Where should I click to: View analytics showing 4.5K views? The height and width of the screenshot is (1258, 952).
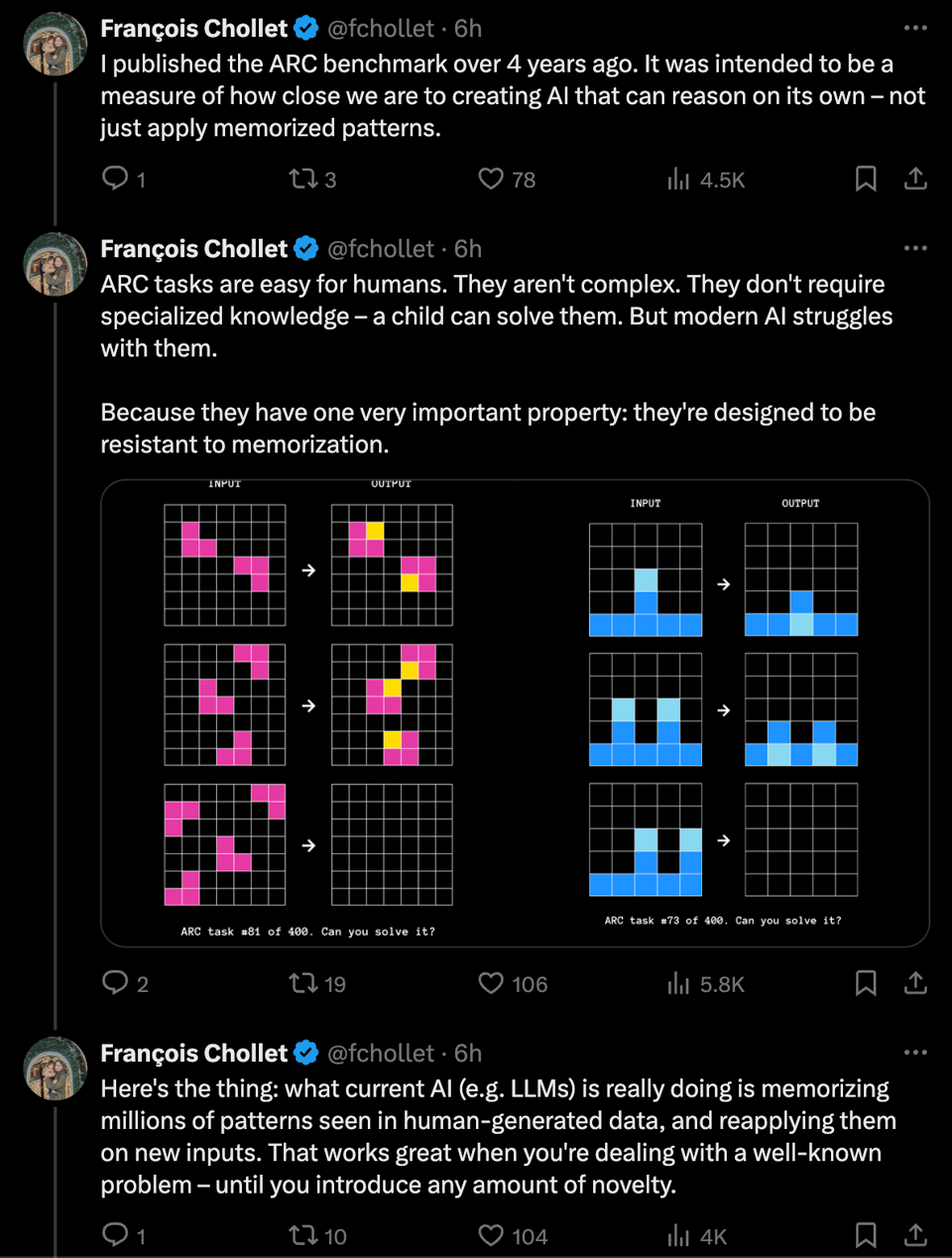[x=678, y=179]
